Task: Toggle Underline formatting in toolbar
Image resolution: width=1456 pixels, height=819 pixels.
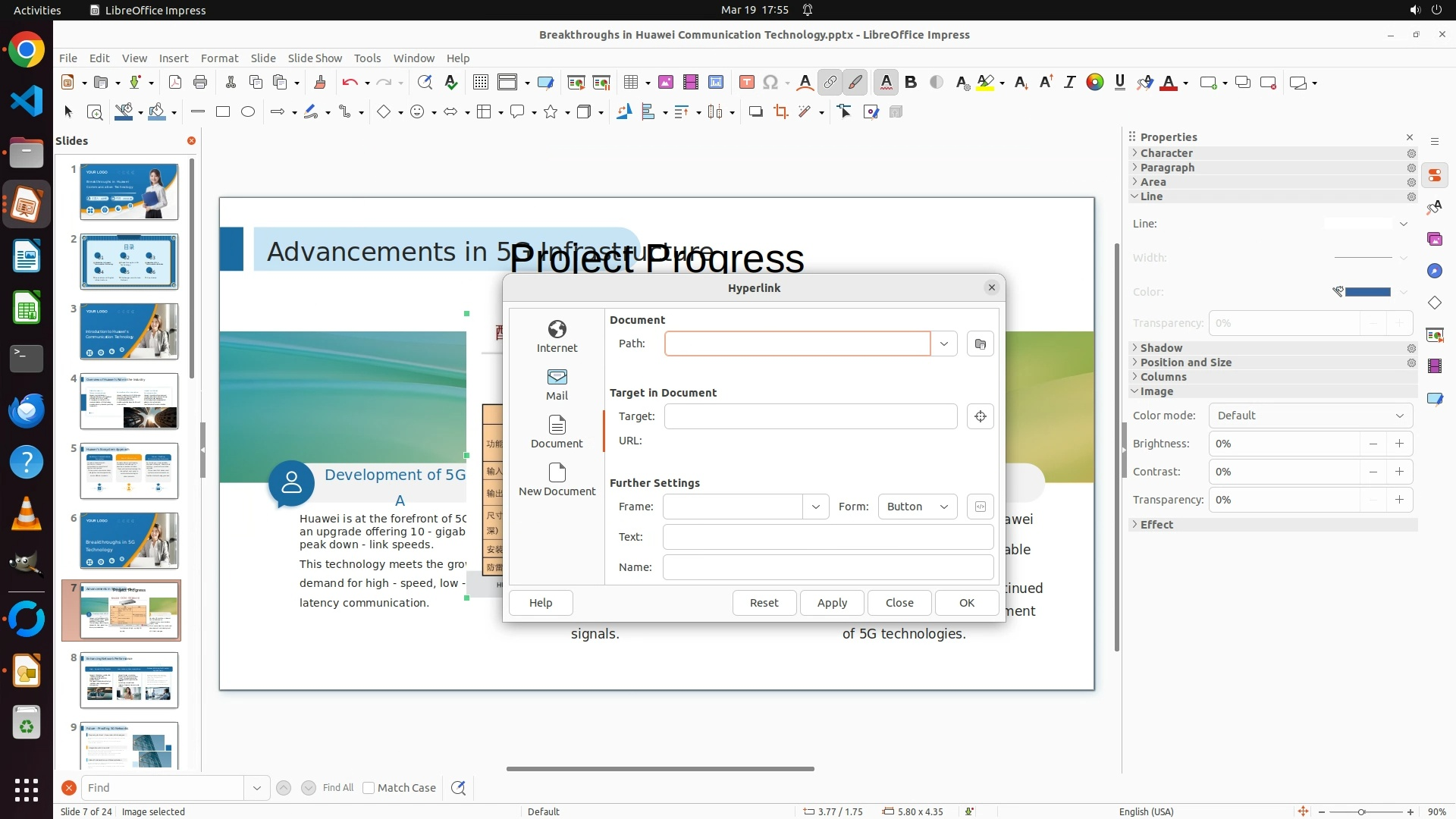Action: (1119, 83)
